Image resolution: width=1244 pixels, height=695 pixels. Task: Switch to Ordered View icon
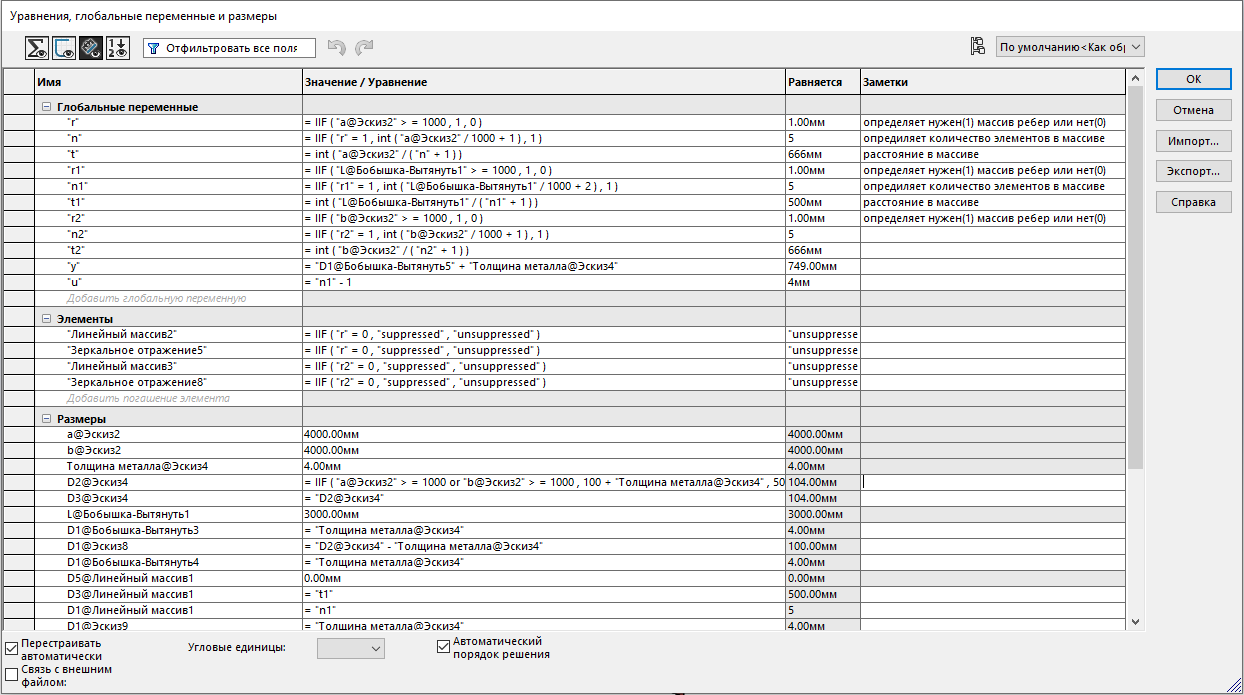[x=118, y=47]
